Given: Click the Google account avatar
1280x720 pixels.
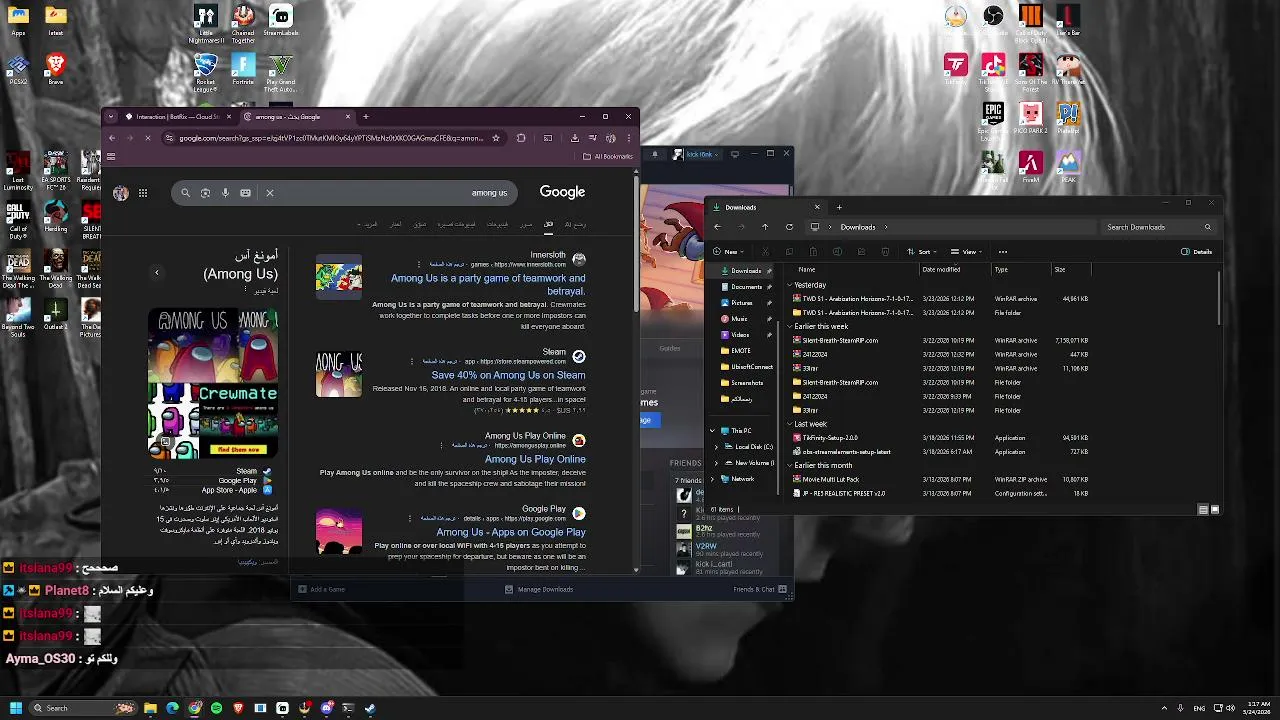Looking at the screenshot, I should [121, 193].
